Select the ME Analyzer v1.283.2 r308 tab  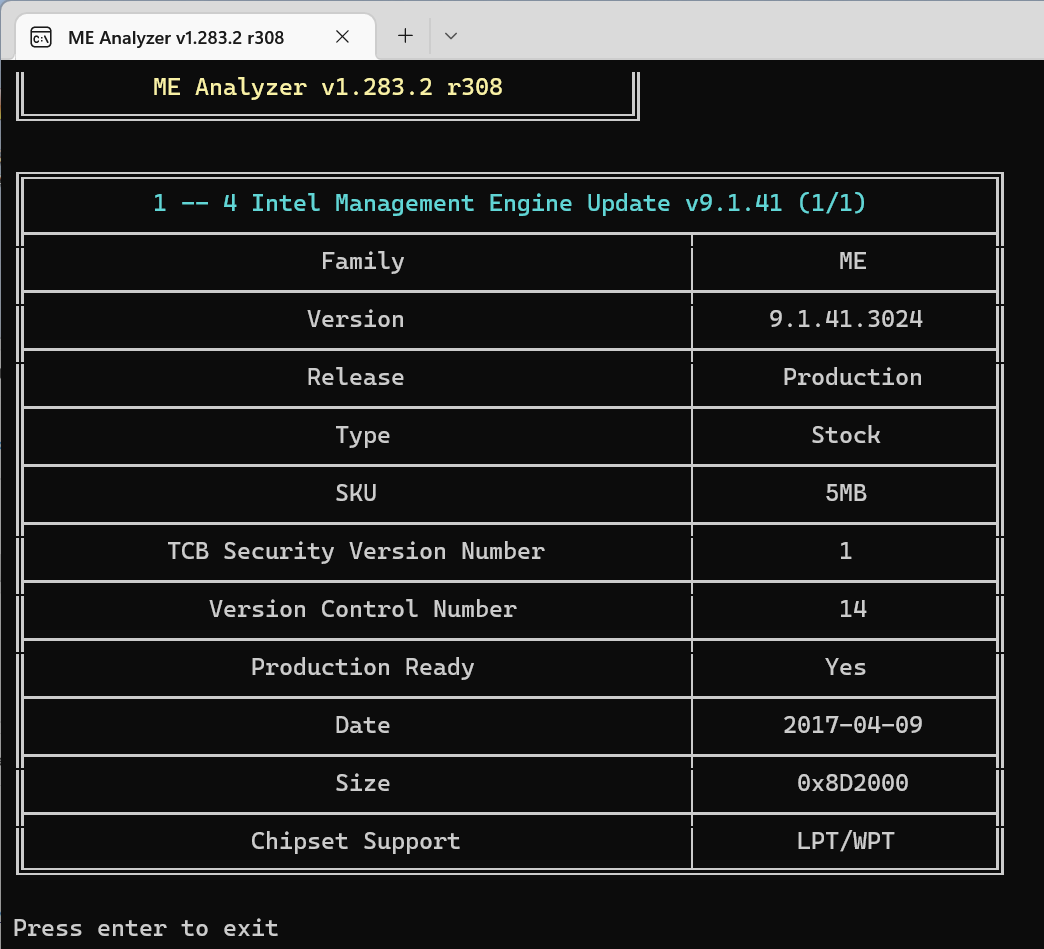(x=176, y=38)
